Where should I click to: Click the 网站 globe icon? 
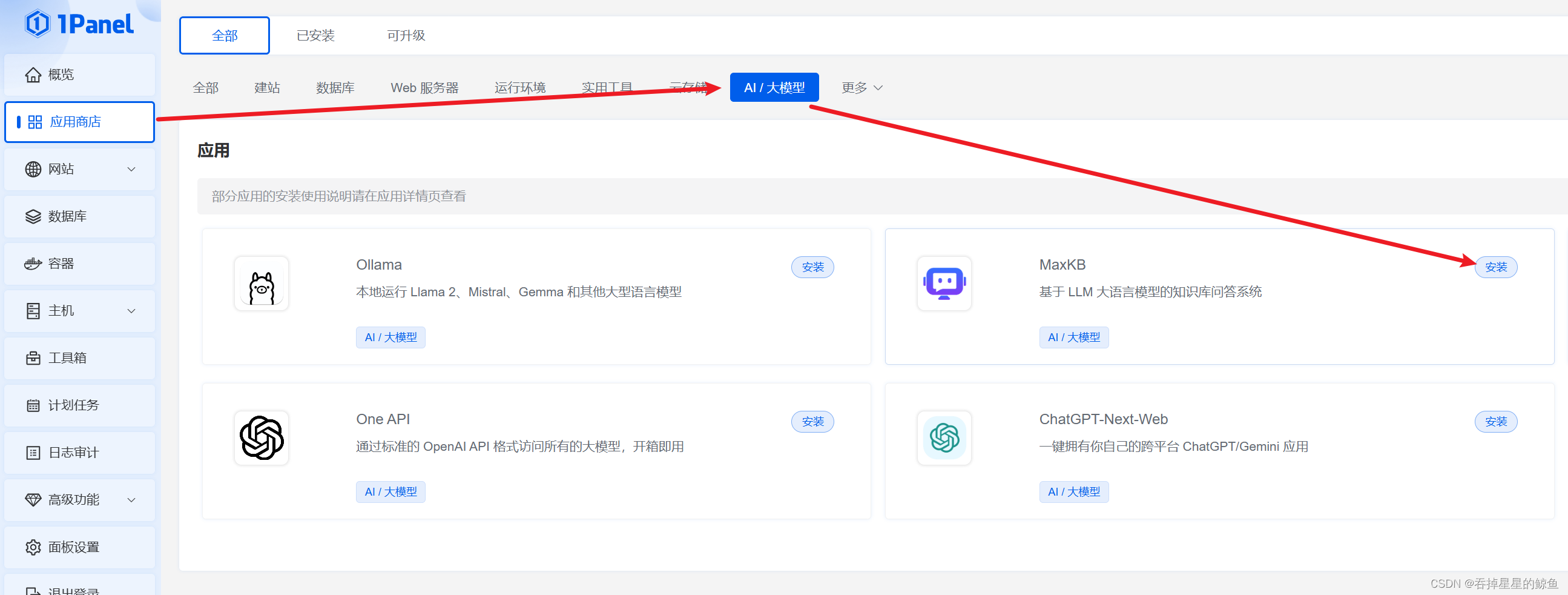pyautogui.click(x=33, y=169)
